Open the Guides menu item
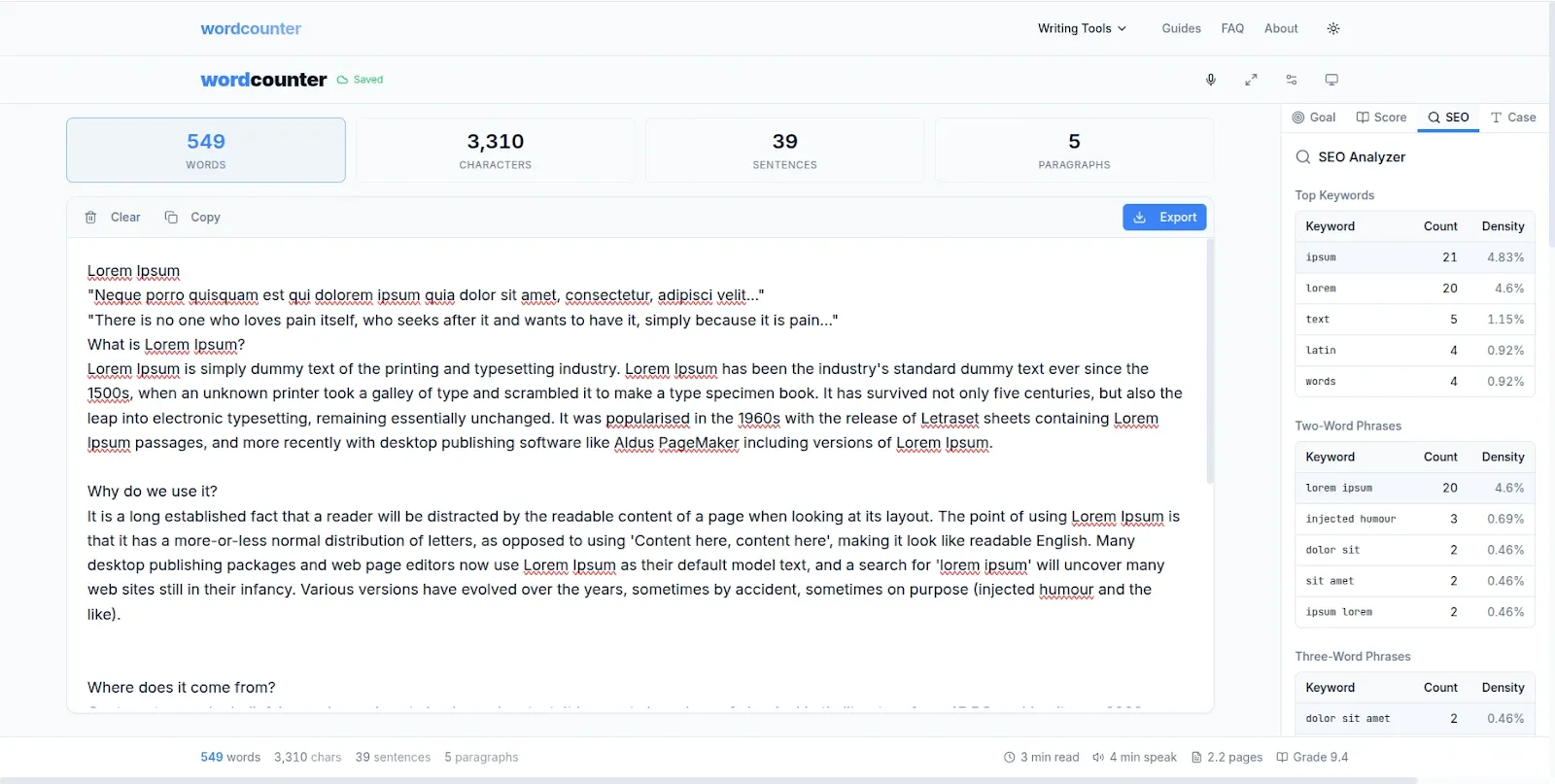 pyautogui.click(x=1181, y=28)
